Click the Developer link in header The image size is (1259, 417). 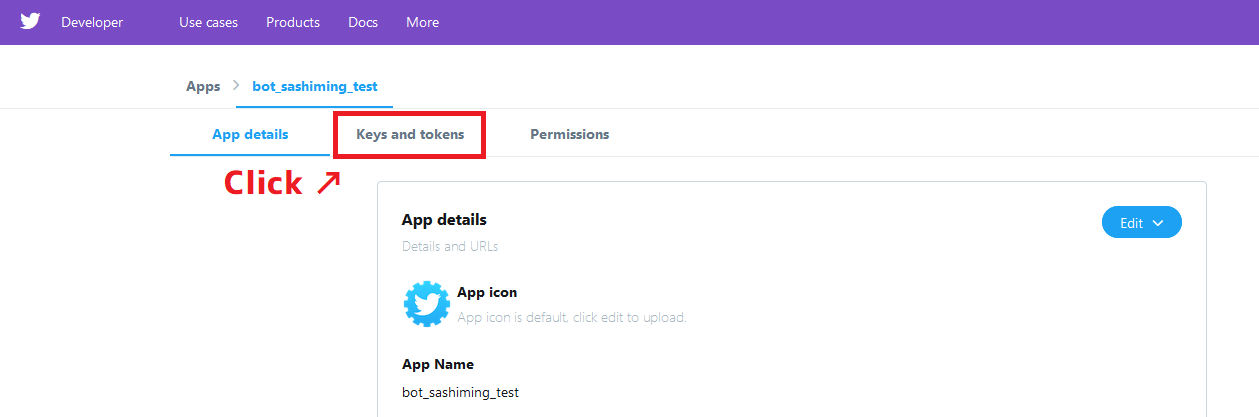(x=92, y=22)
